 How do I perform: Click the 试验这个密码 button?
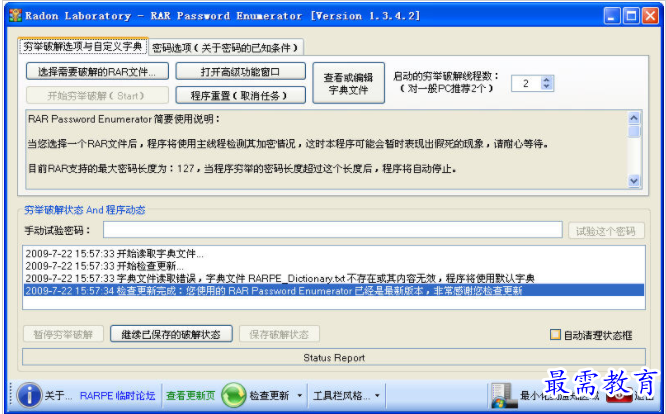[606, 231]
